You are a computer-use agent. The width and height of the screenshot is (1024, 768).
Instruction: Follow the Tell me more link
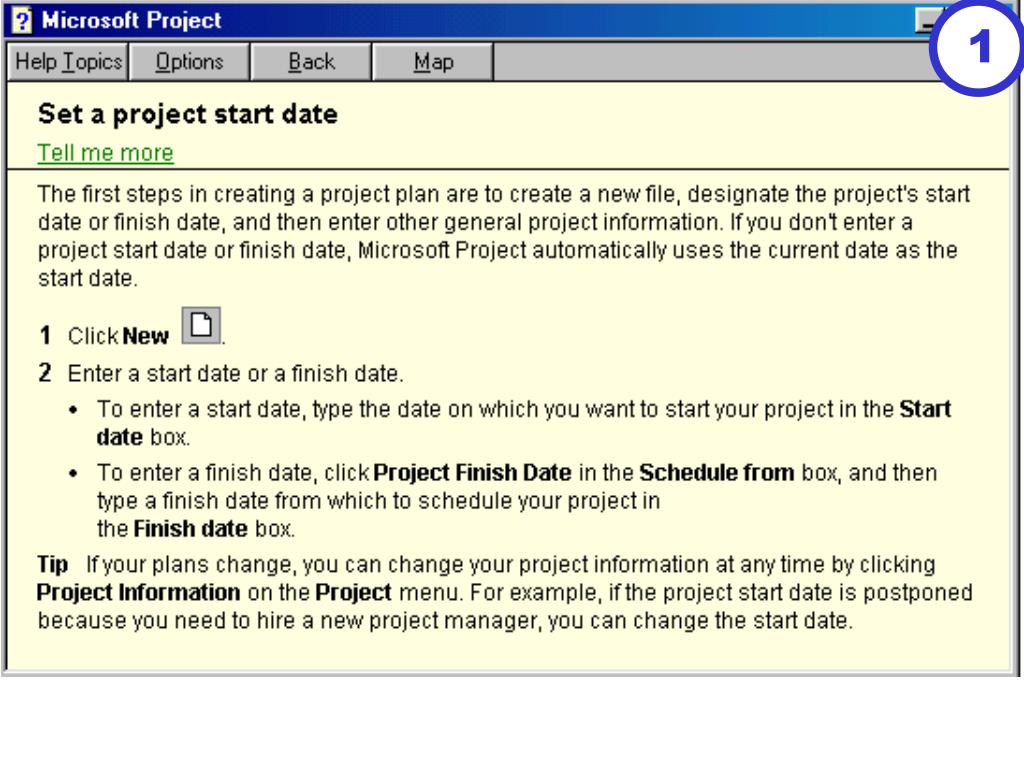105,153
